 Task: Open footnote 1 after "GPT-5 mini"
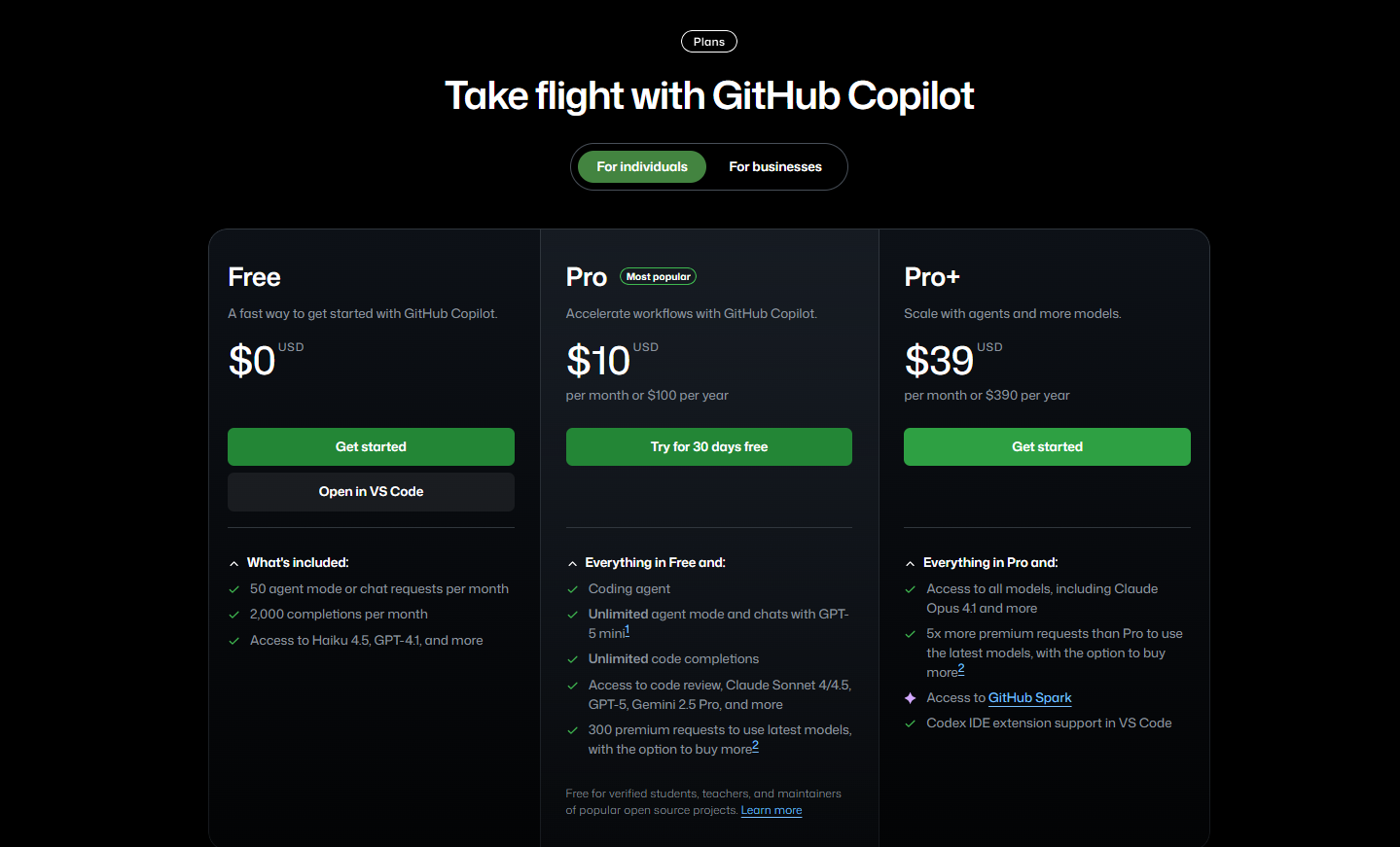(628, 630)
